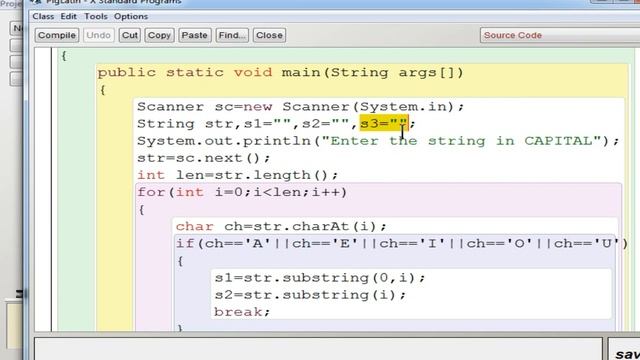Click the line 'char ch=str.charAt(i);'

pyautogui.click(x=281, y=227)
